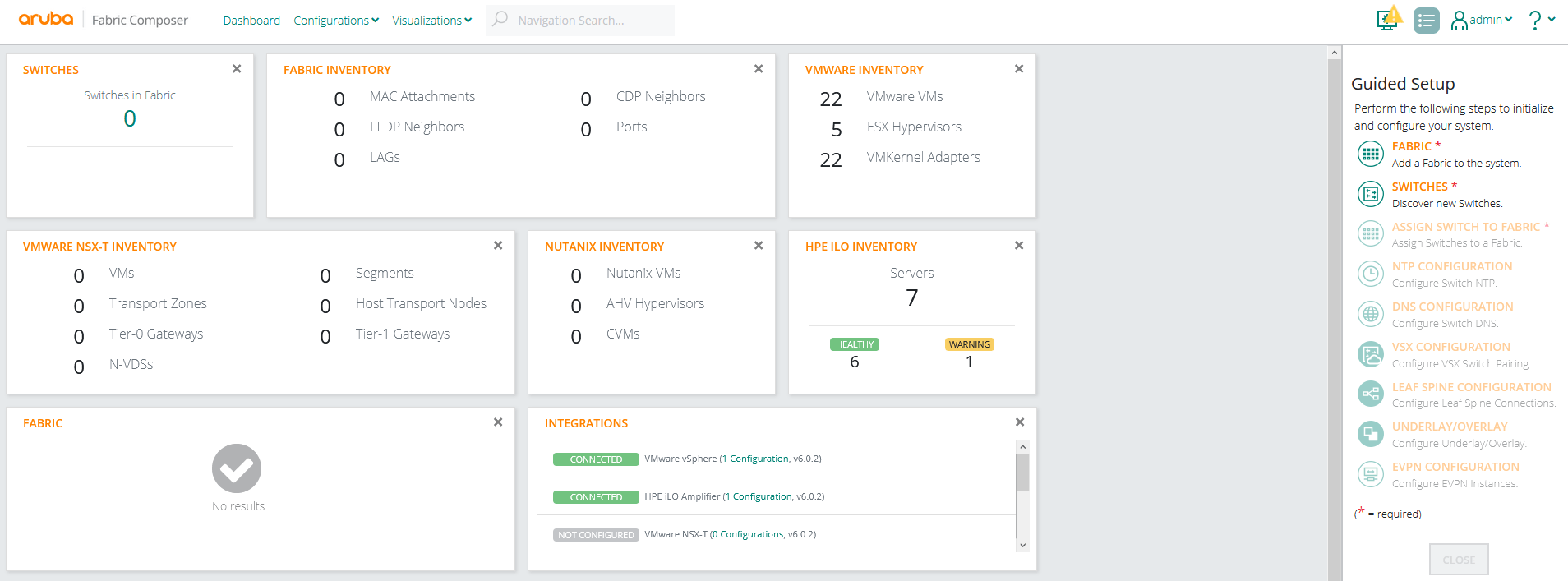Click the Switches icon in Guided Setup
1568x581 pixels.
pyautogui.click(x=1371, y=194)
